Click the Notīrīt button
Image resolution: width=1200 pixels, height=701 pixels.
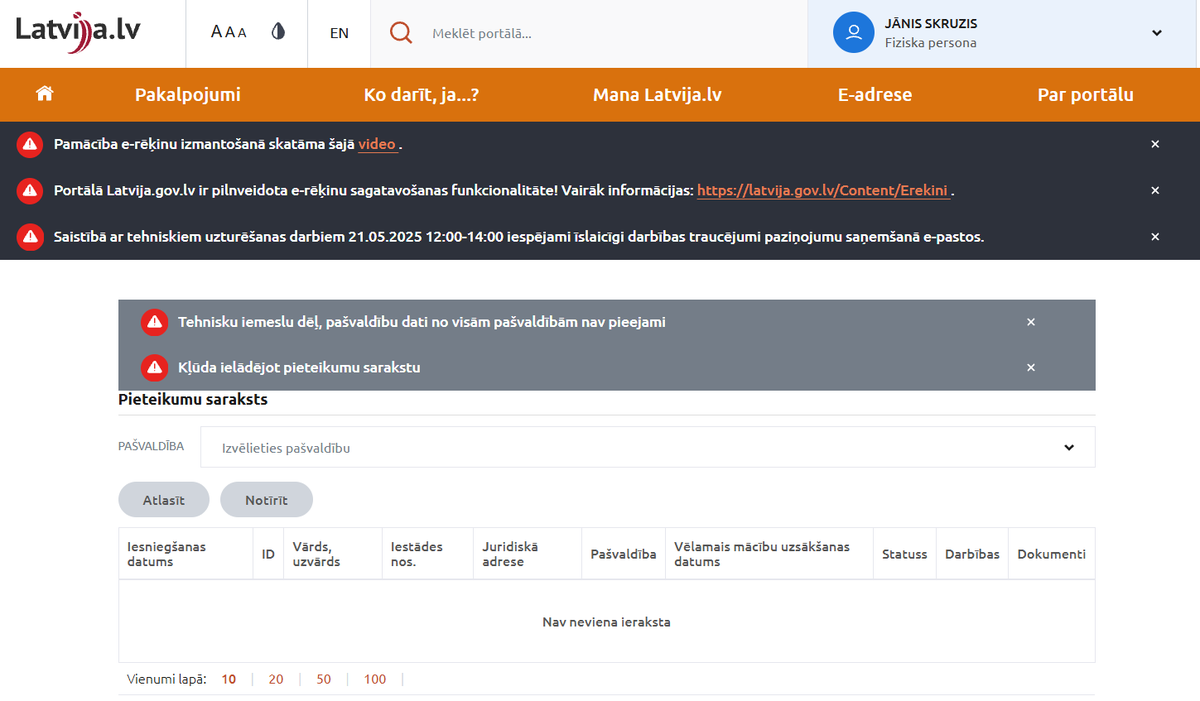tap(266, 499)
